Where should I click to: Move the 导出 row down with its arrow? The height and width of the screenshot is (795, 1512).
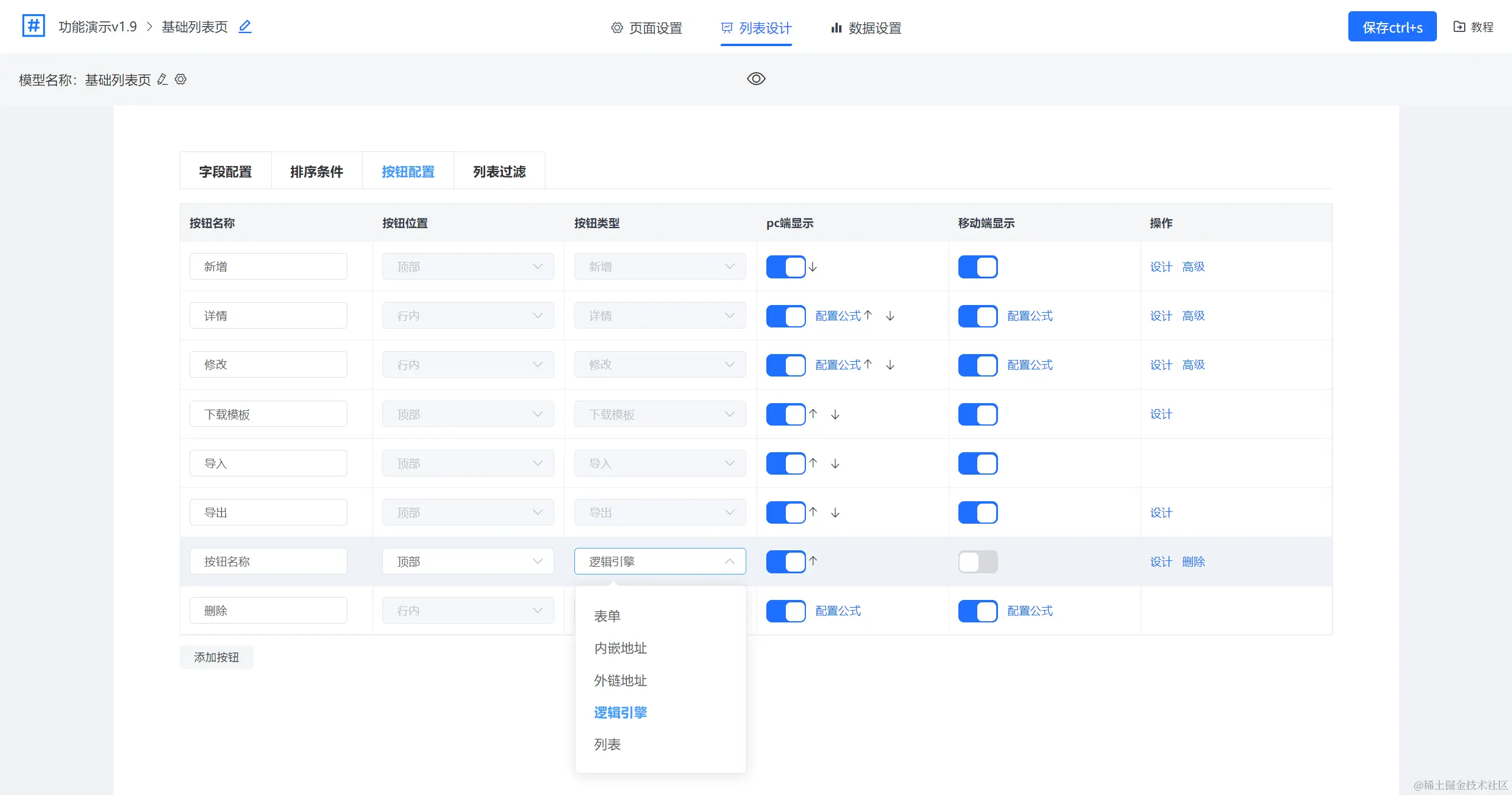[x=835, y=512]
